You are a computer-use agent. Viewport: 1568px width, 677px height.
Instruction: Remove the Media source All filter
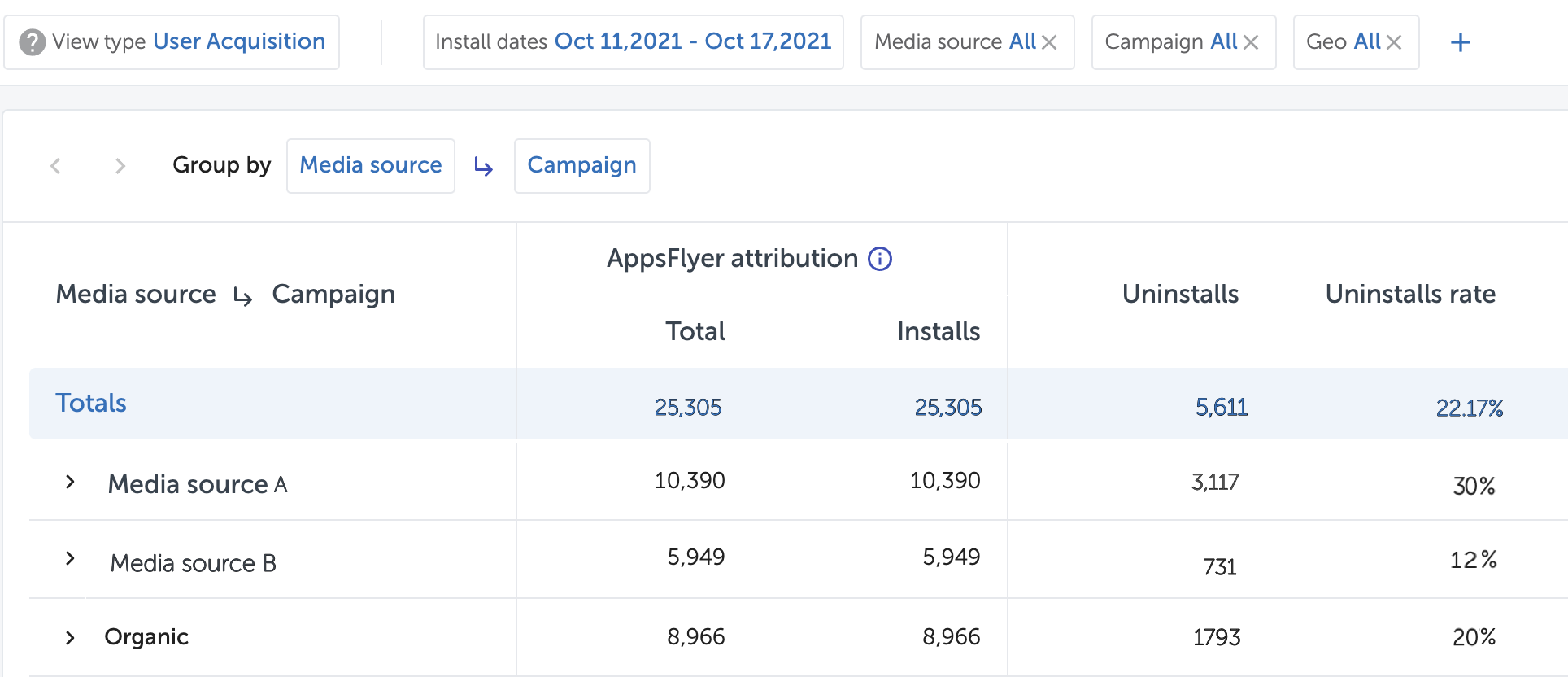(x=1049, y=42)
